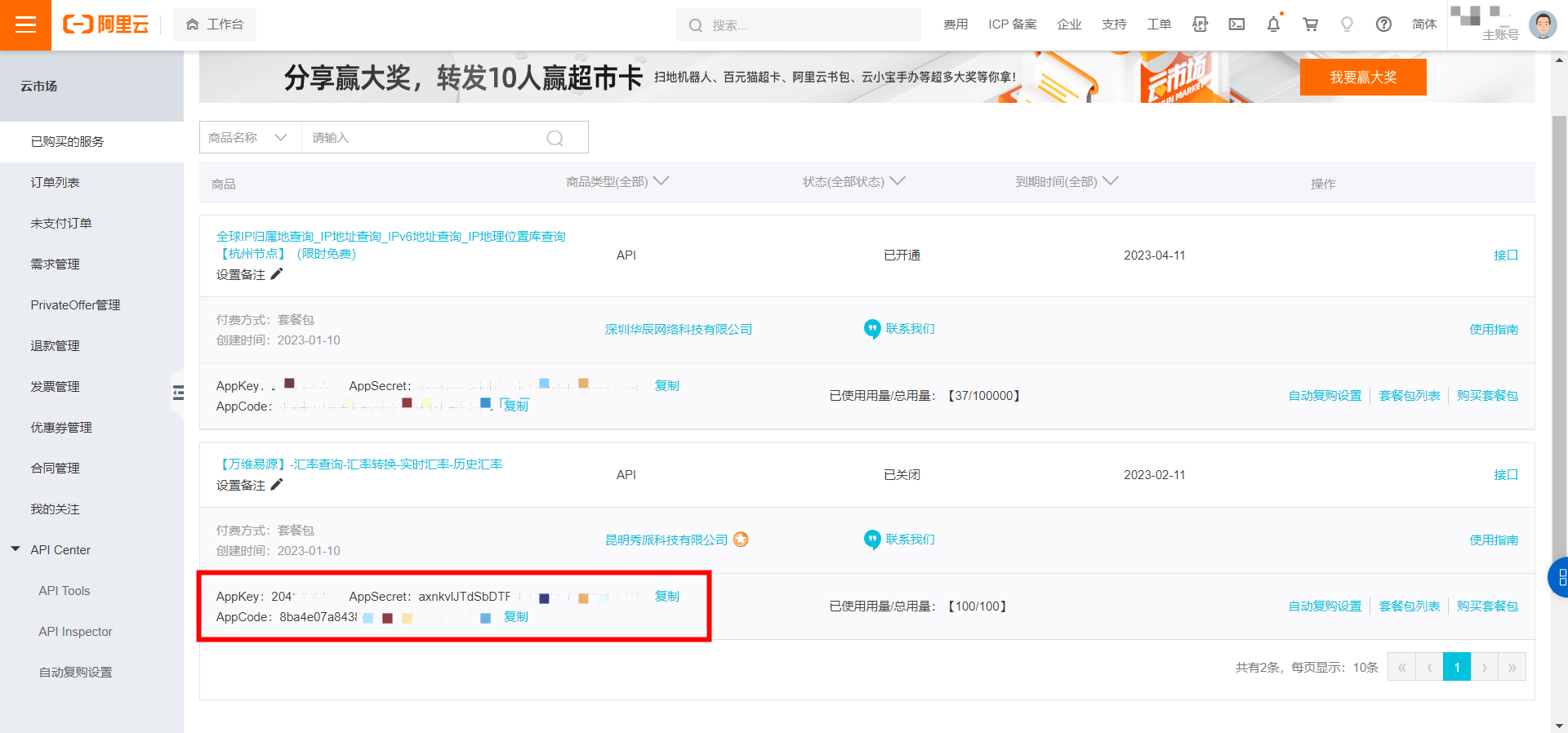
Task: Open 接口 for the IP query product
Action: [1506, 255]
